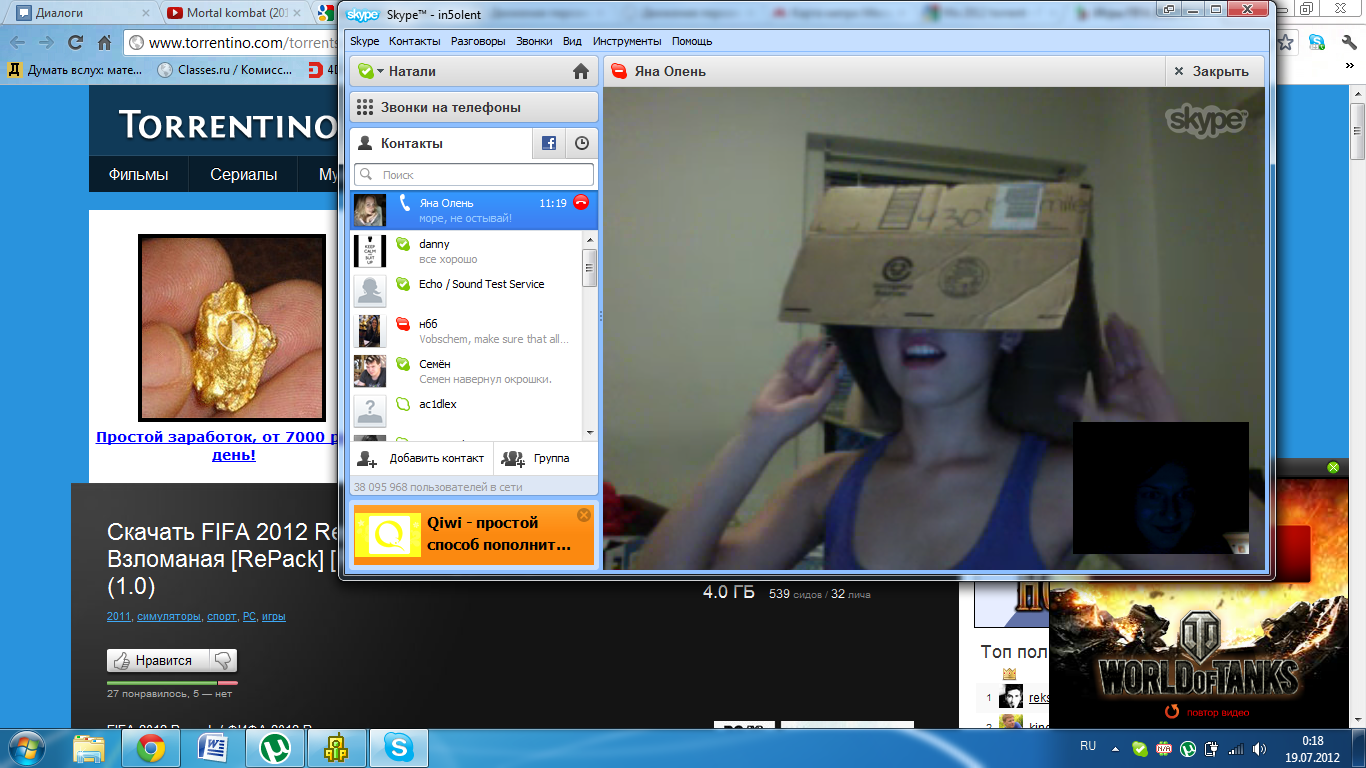Screen dimensions: 1366x768
Task: Show hidden tray icons arrow
Action: pyautogui.click(x=1114, y=747)
